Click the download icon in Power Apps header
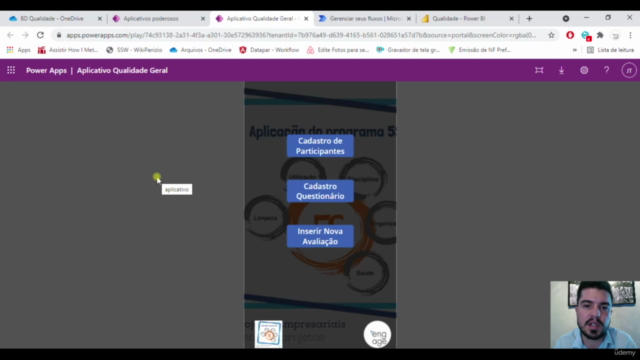Image resolution: width=640 pixels, height=360 pixels. 562,70
